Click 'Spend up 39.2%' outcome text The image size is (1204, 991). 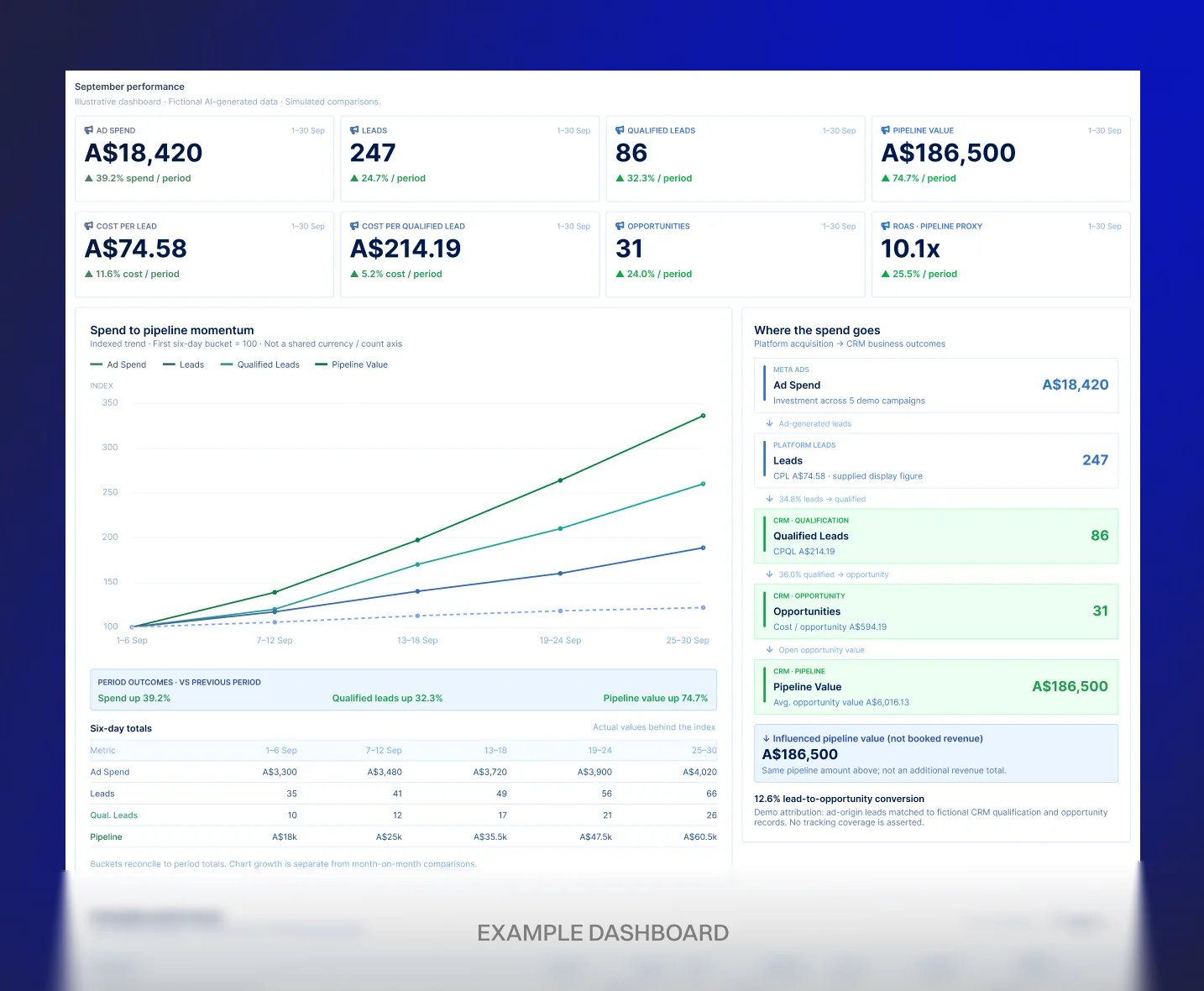(x=134, y=698)
